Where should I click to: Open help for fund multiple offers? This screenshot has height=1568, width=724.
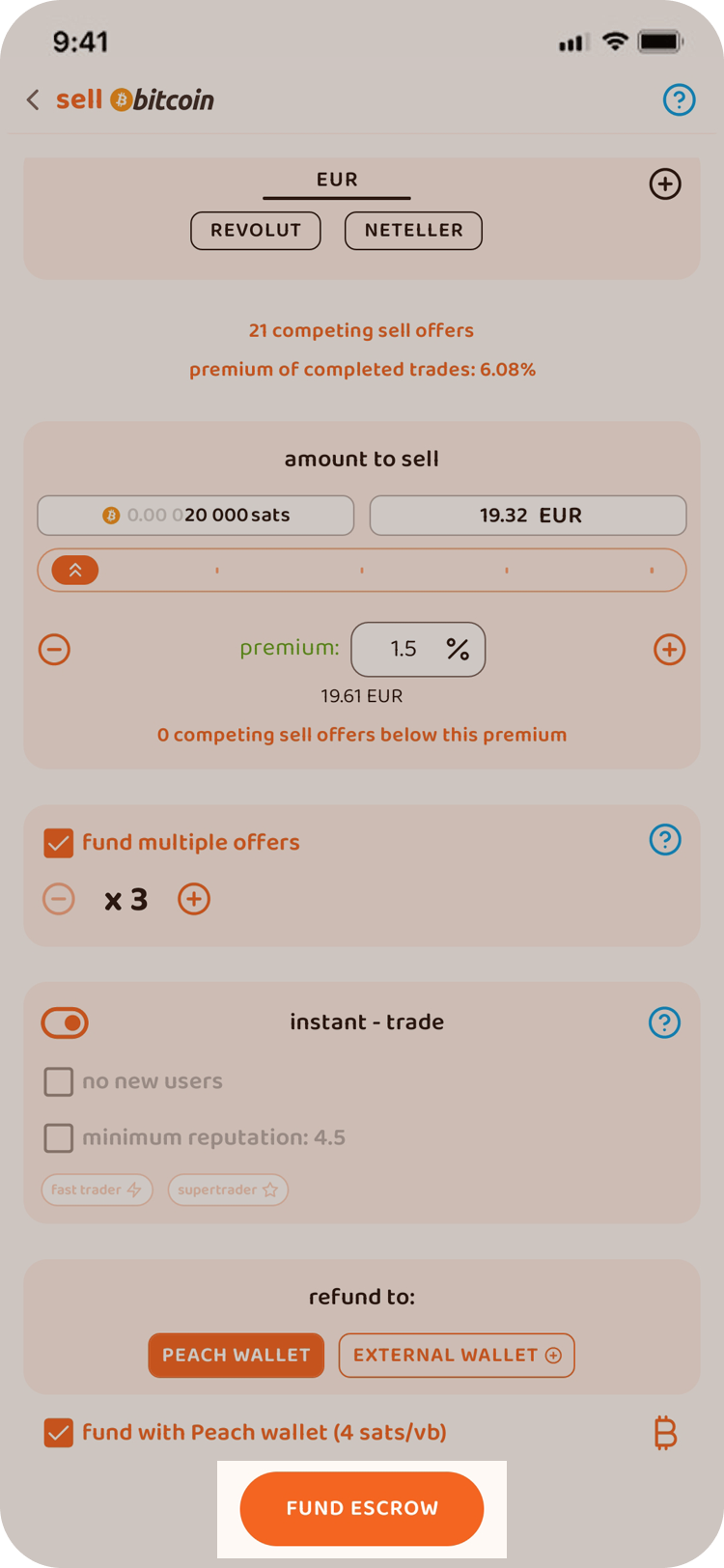click(x=665, y=839)
